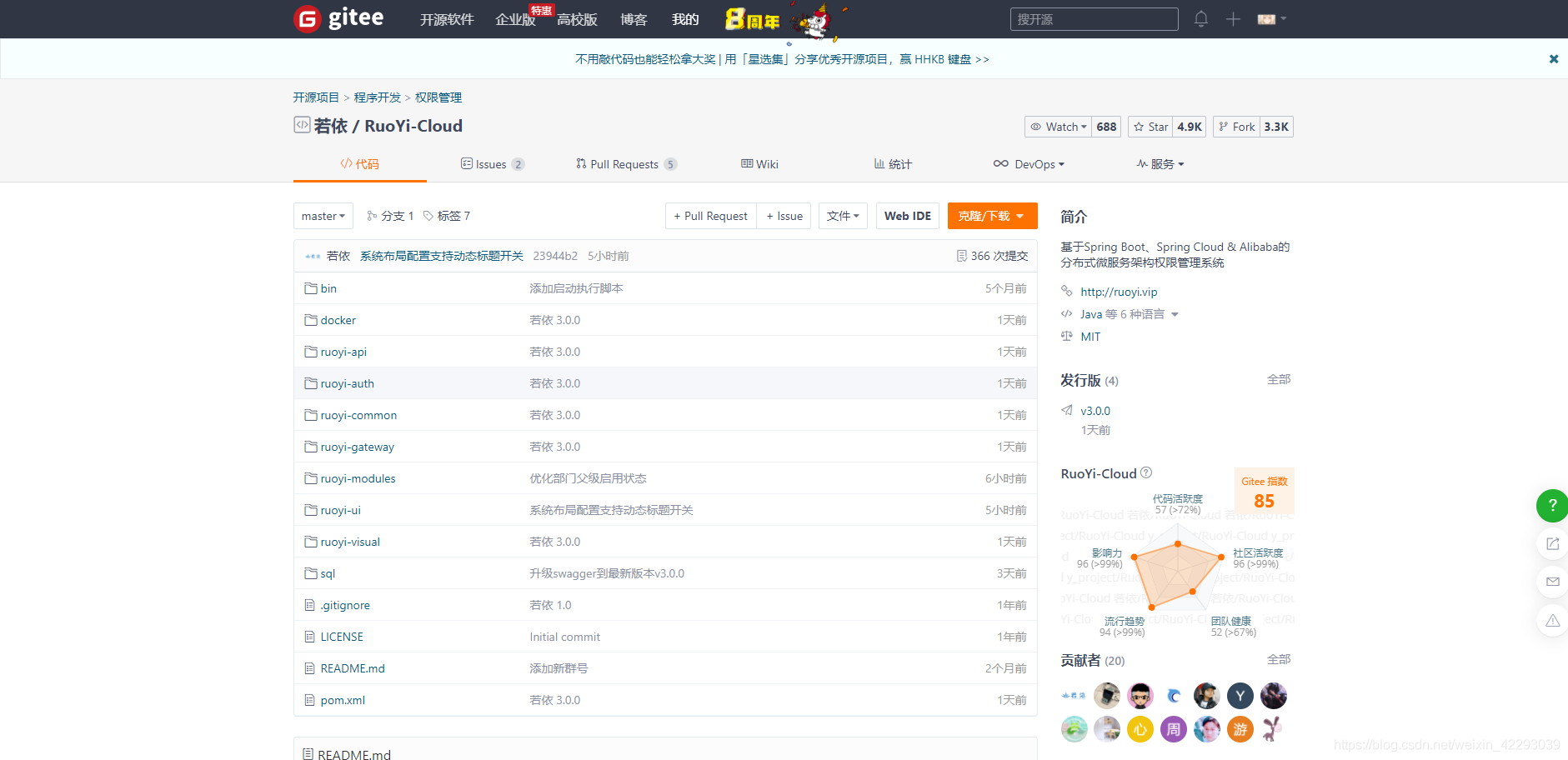
Task: View all releases via 全部 beside 发行版
Action: tap(1279, 380)
